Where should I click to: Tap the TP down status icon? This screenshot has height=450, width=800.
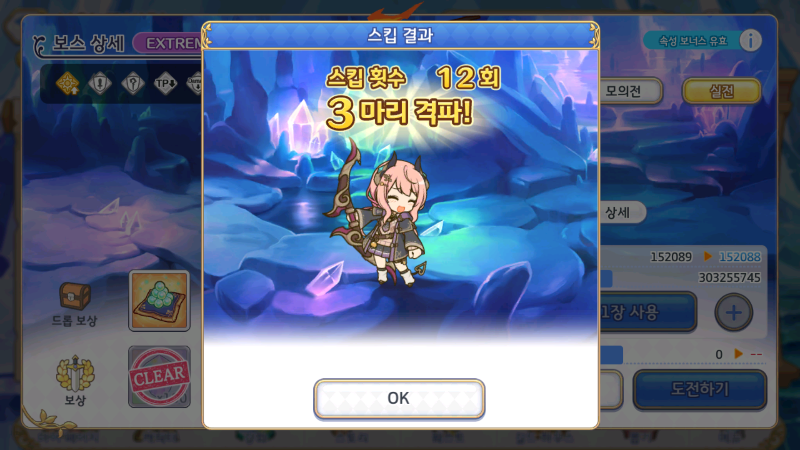pyautogui.click(x=166, y=83)
